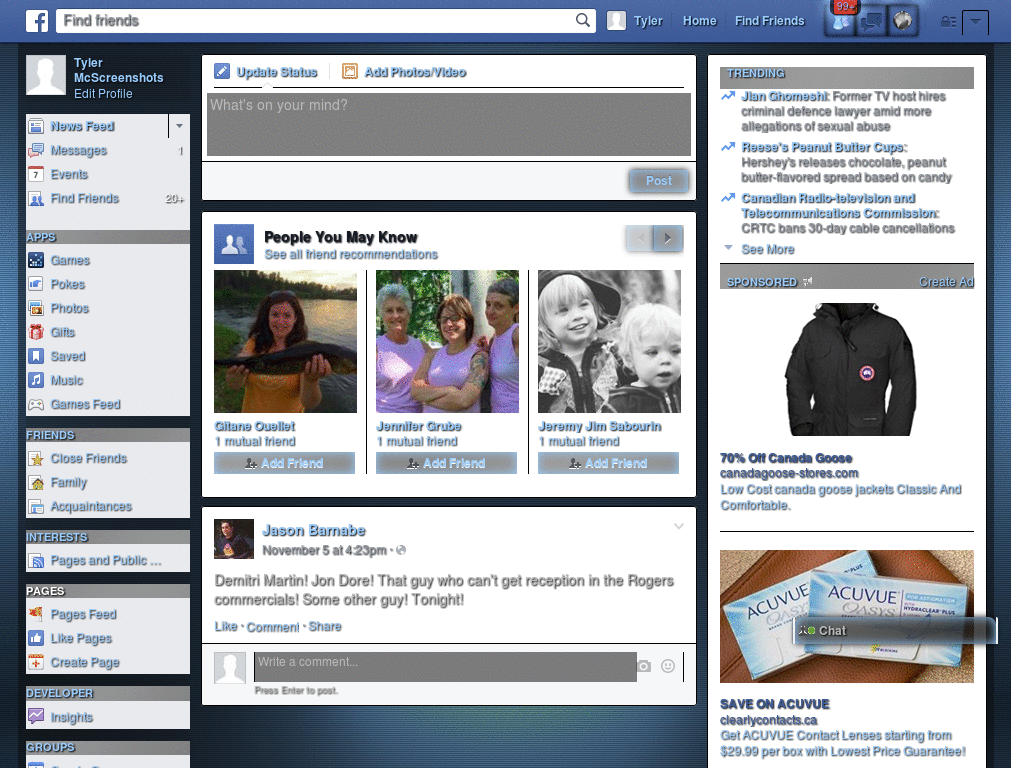Select the Add Photos/Video tab
1024x768 pixels.
tap(404, 72)
